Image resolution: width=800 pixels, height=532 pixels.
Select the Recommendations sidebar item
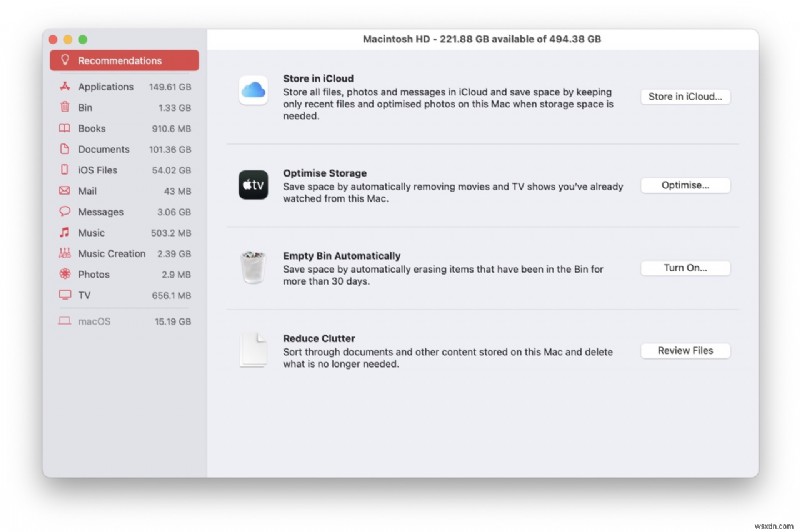click(x=124, y=60)
